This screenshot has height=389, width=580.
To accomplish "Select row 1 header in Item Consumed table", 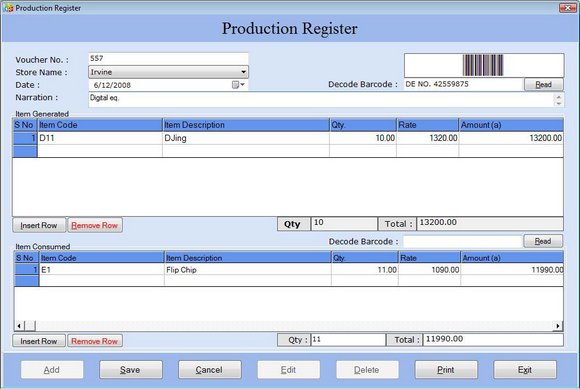I will 27,270.
